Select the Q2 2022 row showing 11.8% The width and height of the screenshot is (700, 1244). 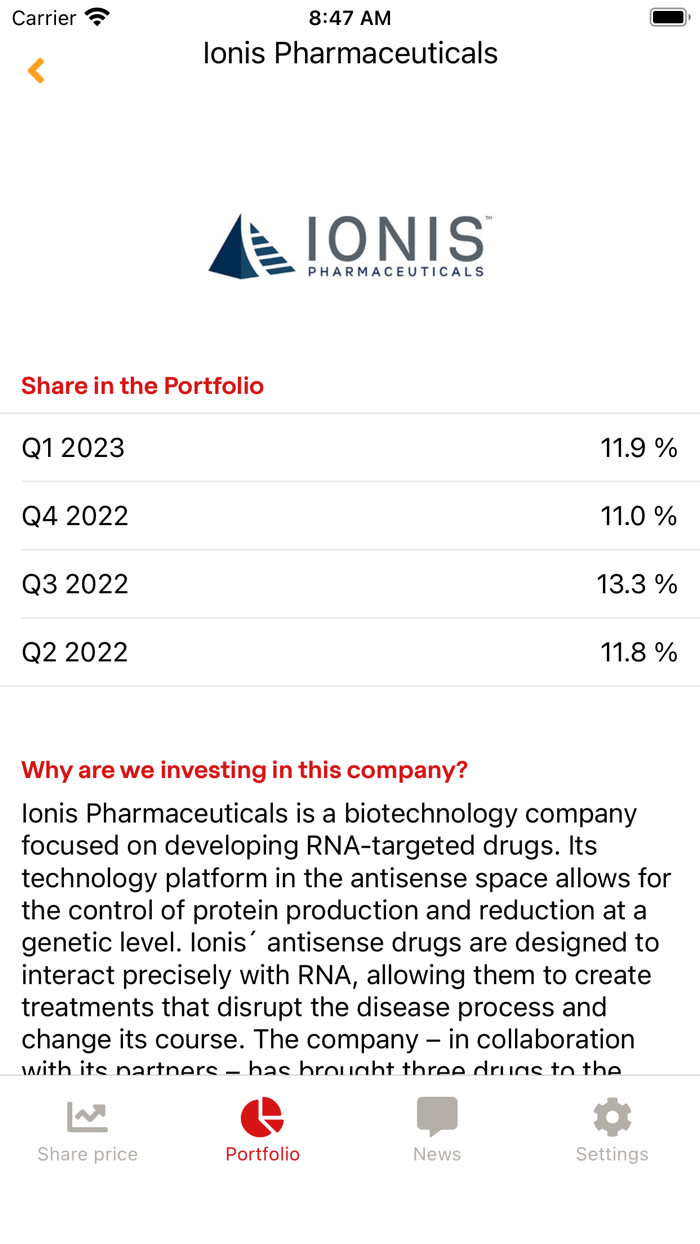350,651
